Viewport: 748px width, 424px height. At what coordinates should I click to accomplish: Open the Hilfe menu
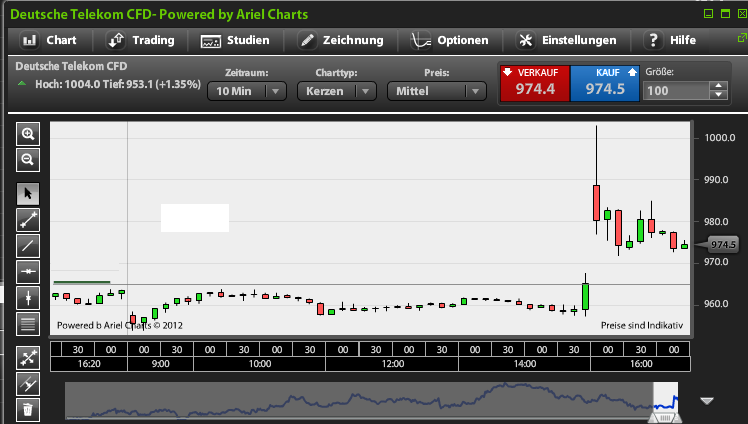[x=670, y=40]
